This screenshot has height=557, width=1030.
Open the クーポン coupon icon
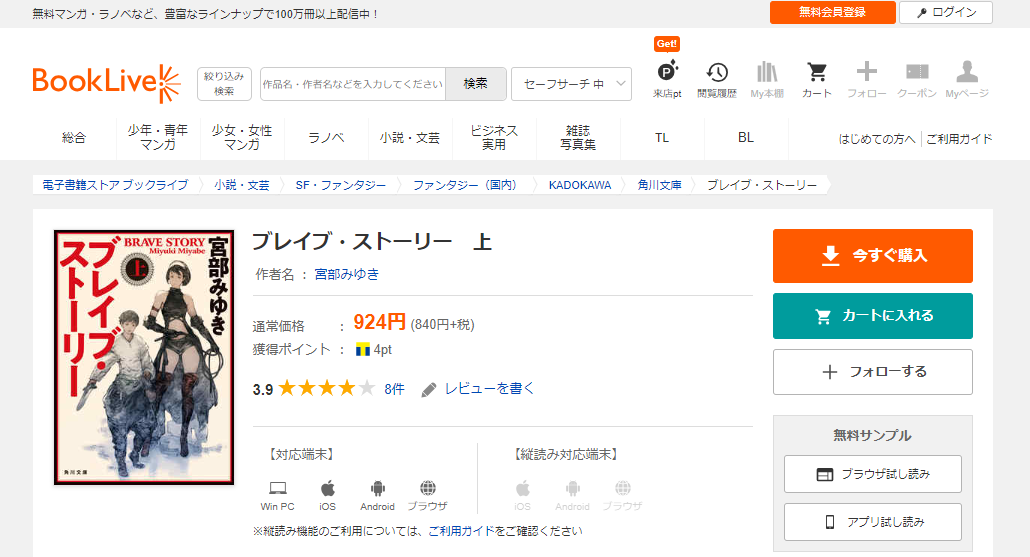pyautogui.click(x=917, y=79)
